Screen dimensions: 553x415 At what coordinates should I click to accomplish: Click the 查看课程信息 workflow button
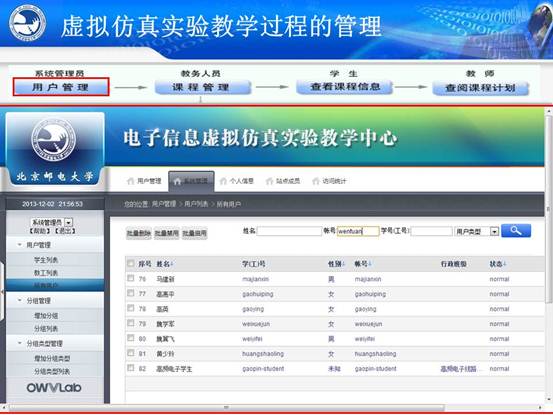pyautogui.click(x=344, y=87)
